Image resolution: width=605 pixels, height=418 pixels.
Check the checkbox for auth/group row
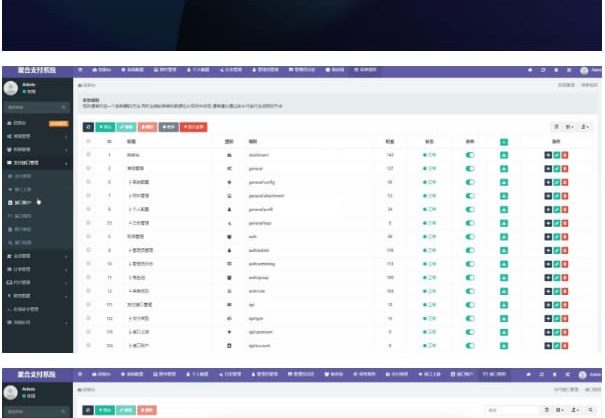click(x=88, y=277)
